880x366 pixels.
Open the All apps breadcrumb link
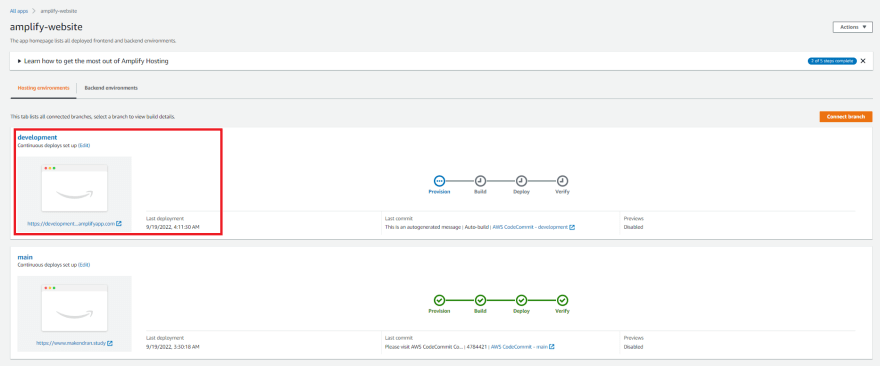pos(19,11)
